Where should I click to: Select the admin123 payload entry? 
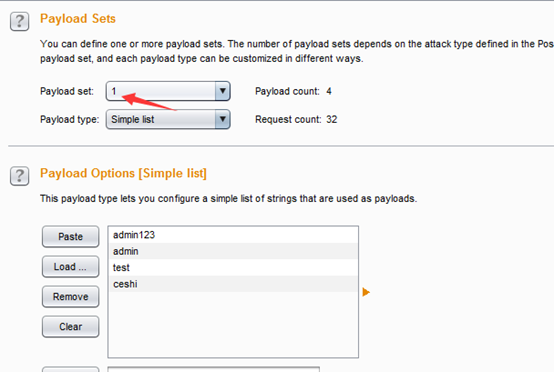pyautogui.click(x=233, y=235)
